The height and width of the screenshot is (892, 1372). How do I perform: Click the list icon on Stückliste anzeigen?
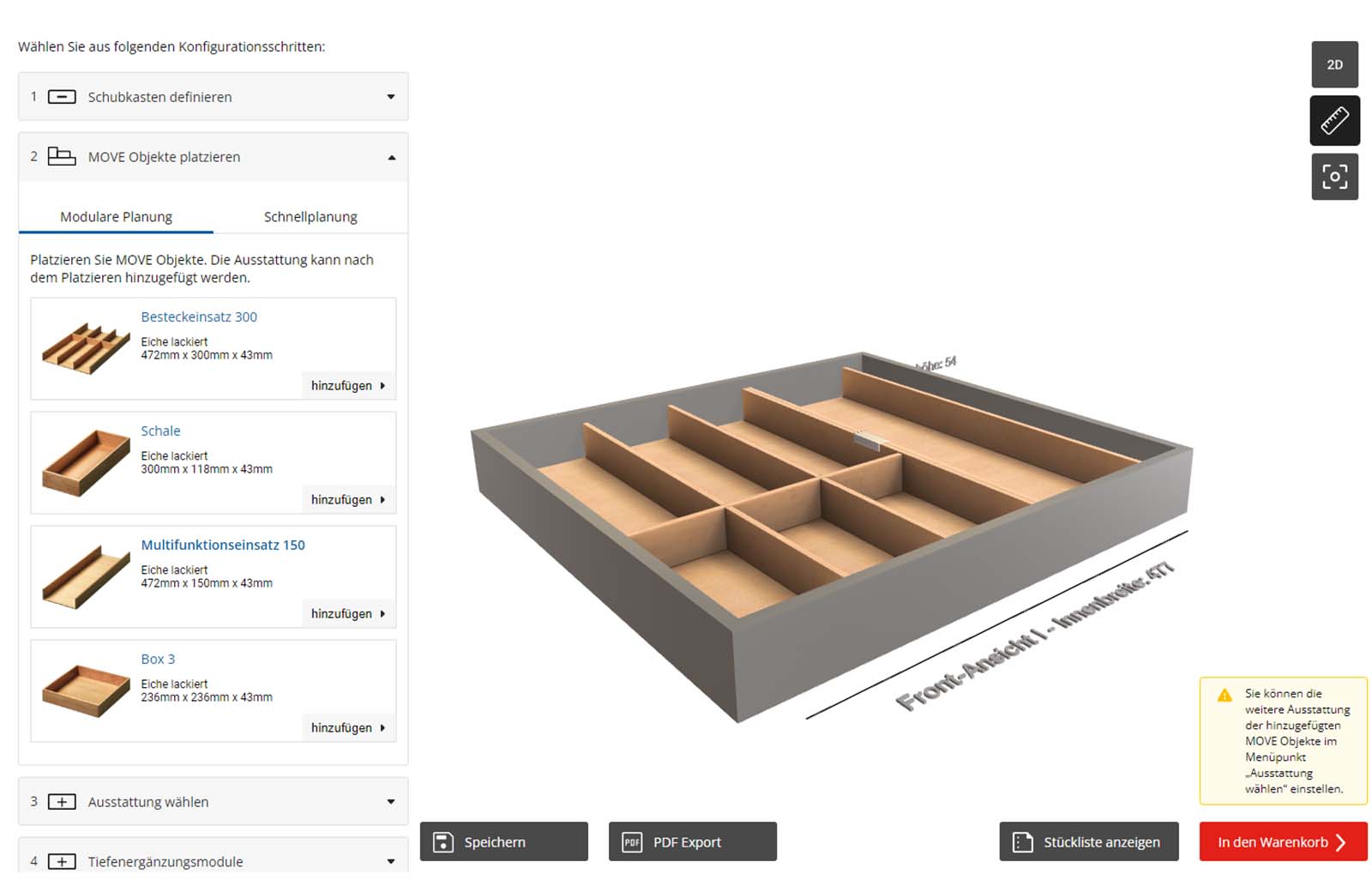pyautogui.click(x=1022, y=841)
